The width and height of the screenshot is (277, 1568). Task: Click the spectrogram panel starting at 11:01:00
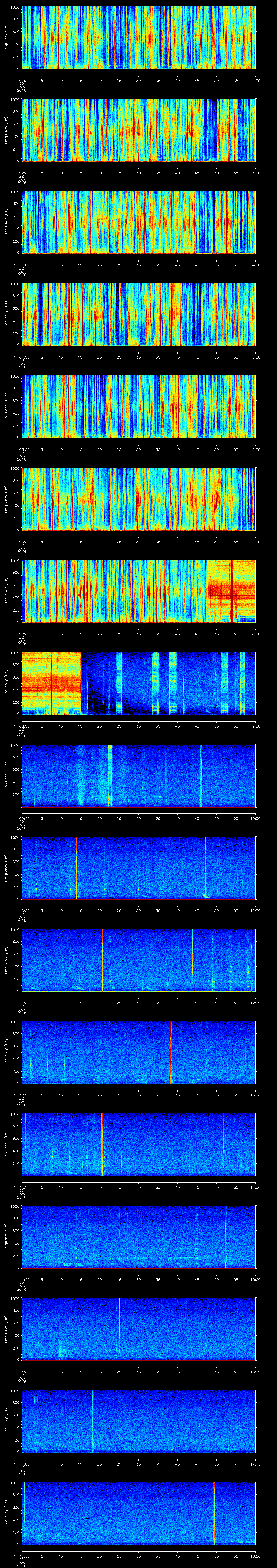pos(138,38)
